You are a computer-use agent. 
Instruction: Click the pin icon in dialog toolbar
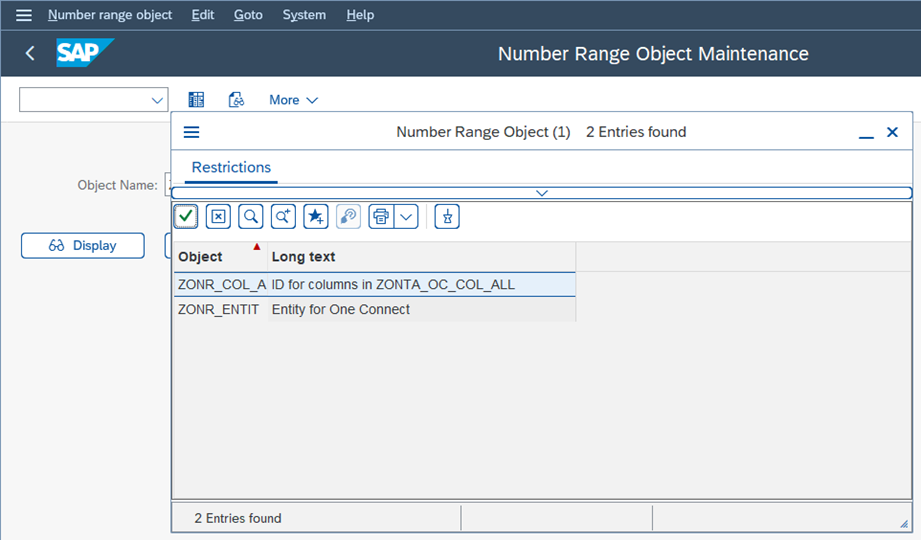[447, 216]
